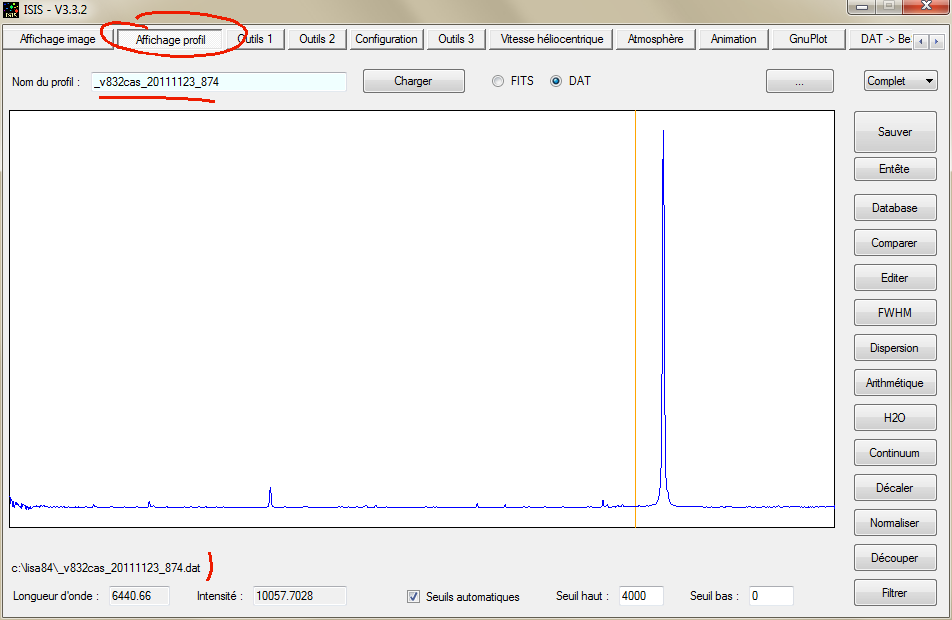Edit the Seuil haut value field
This screenshot has width=952, height=620.
point(648,596)
